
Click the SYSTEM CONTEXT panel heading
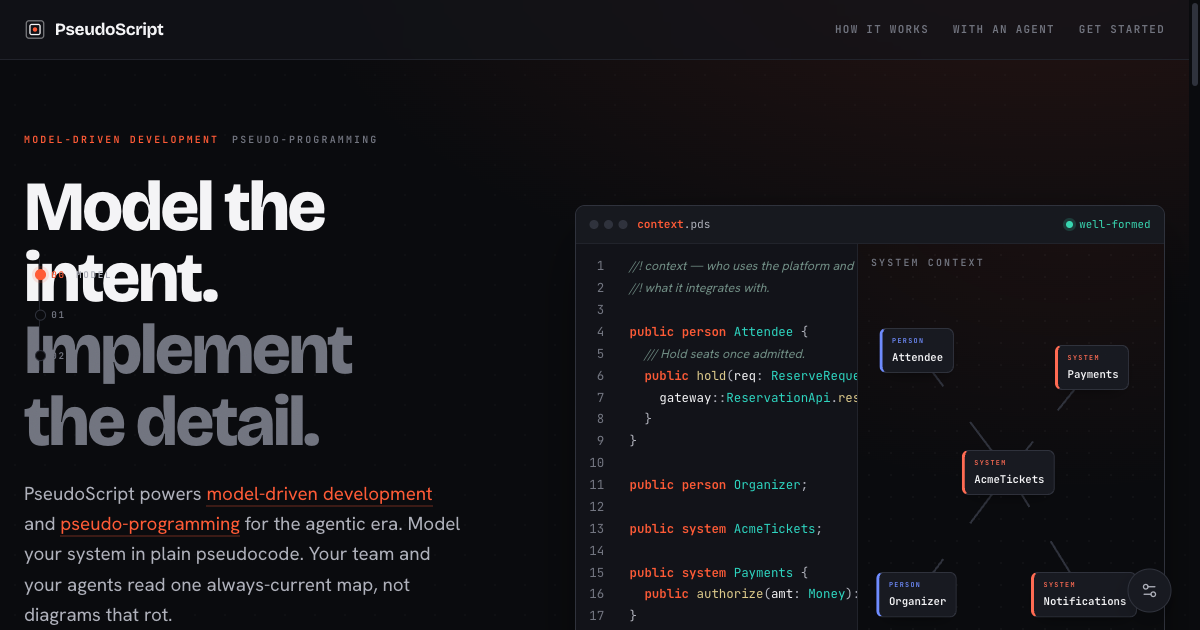click(927, 263)
